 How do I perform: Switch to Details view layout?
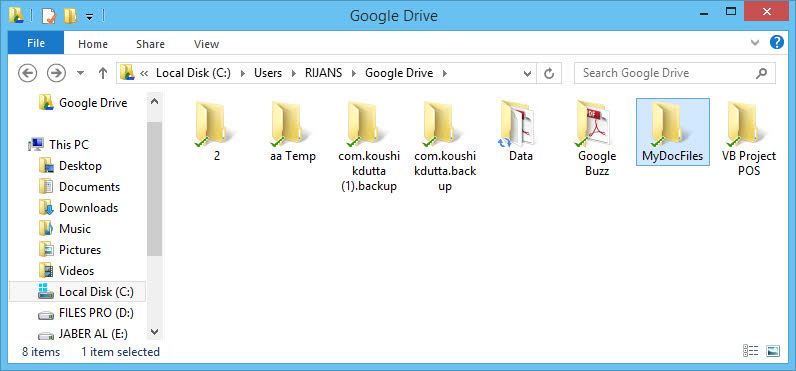click(750, 351)
